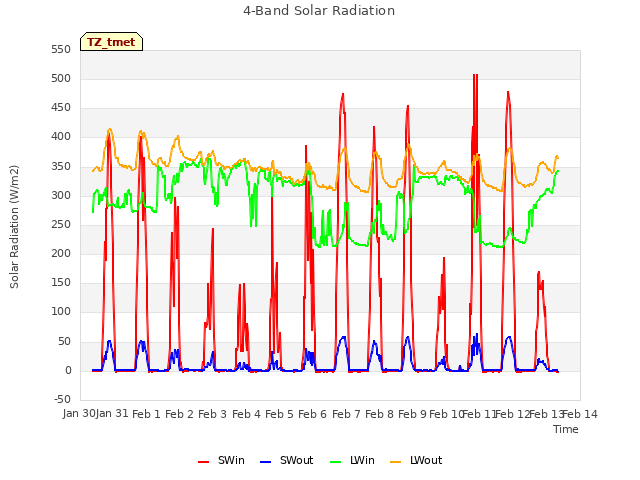Click the Feb 6 date label
The width and height of the screenshot is (640, 480).
tap(312, 414)
